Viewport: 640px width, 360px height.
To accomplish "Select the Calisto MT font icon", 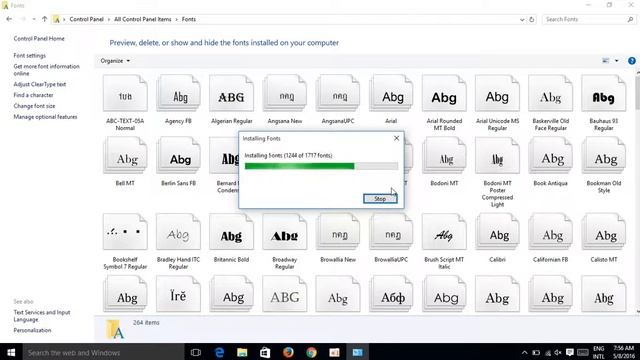I will tap(604, 232).
